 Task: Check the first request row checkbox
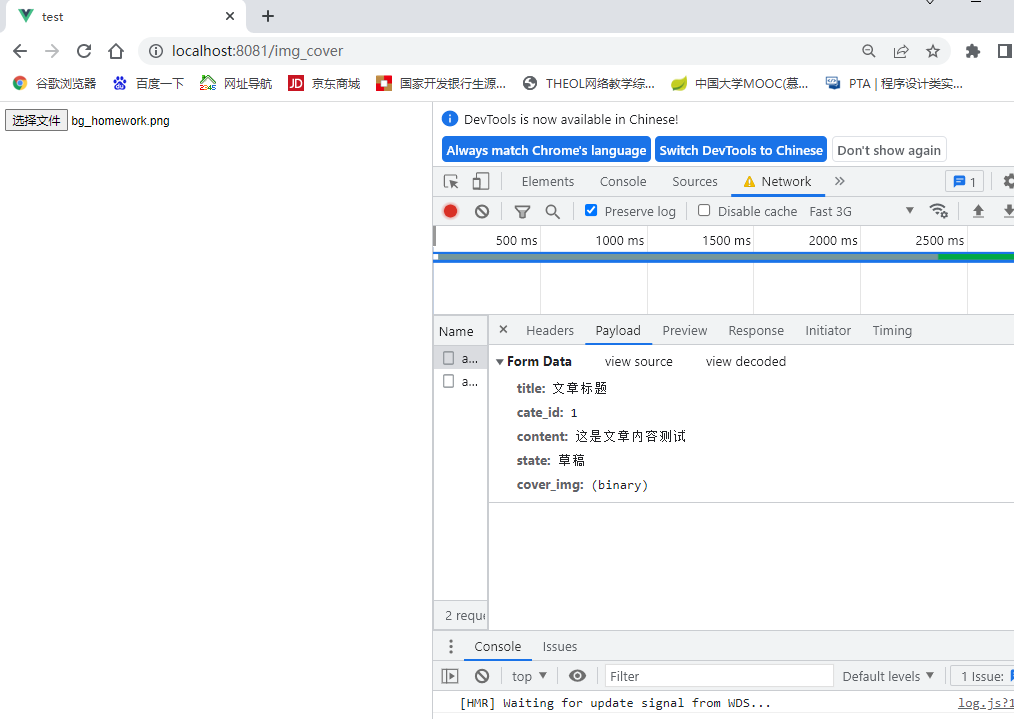click(447, 357)
